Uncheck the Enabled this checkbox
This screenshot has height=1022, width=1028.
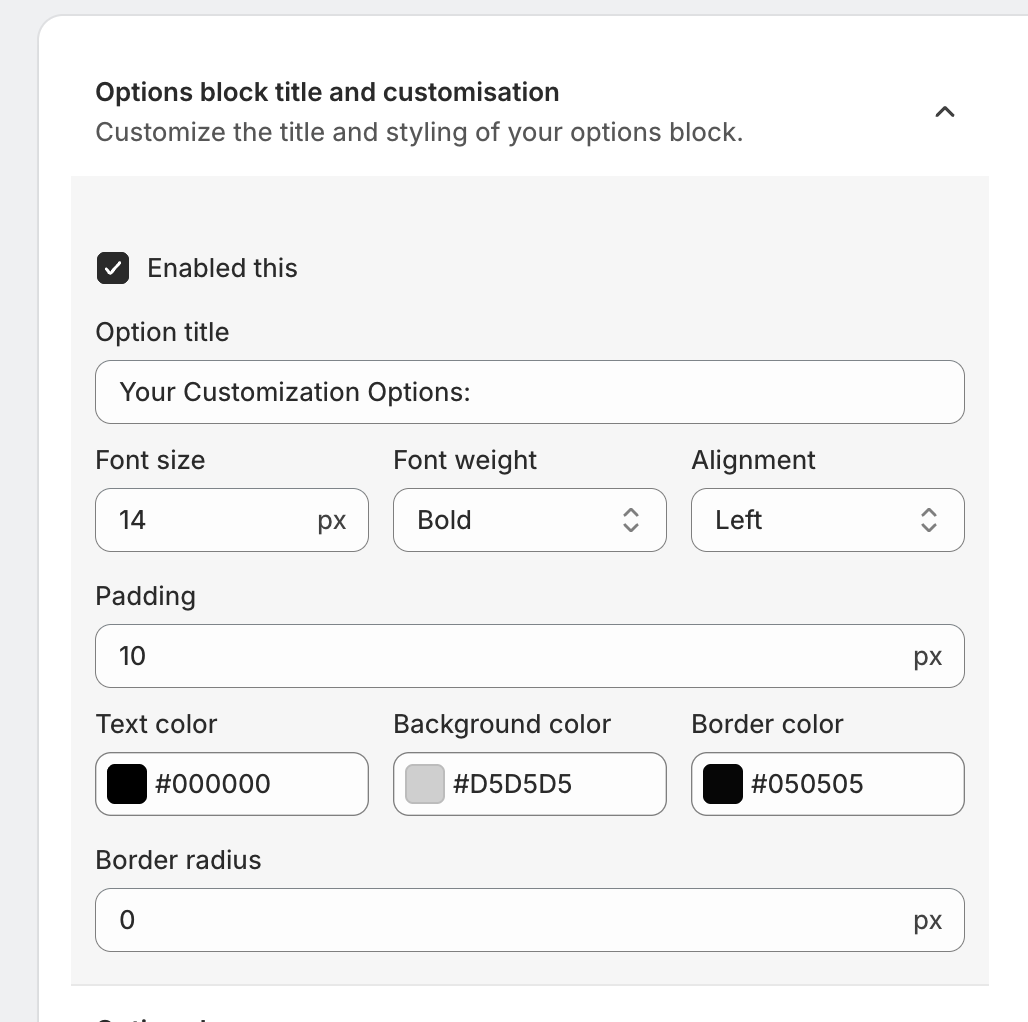coord(113,268)
